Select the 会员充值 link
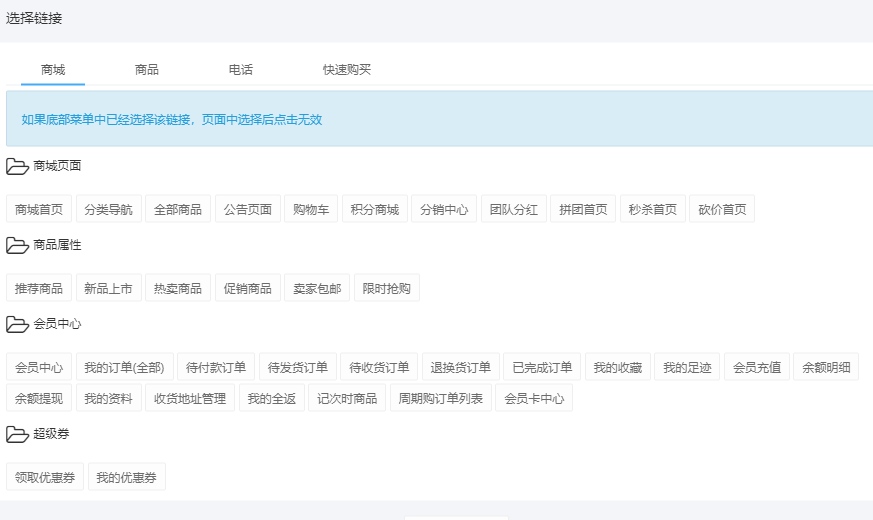This screenshot has height=520, width=873. [x=757, y=367]
